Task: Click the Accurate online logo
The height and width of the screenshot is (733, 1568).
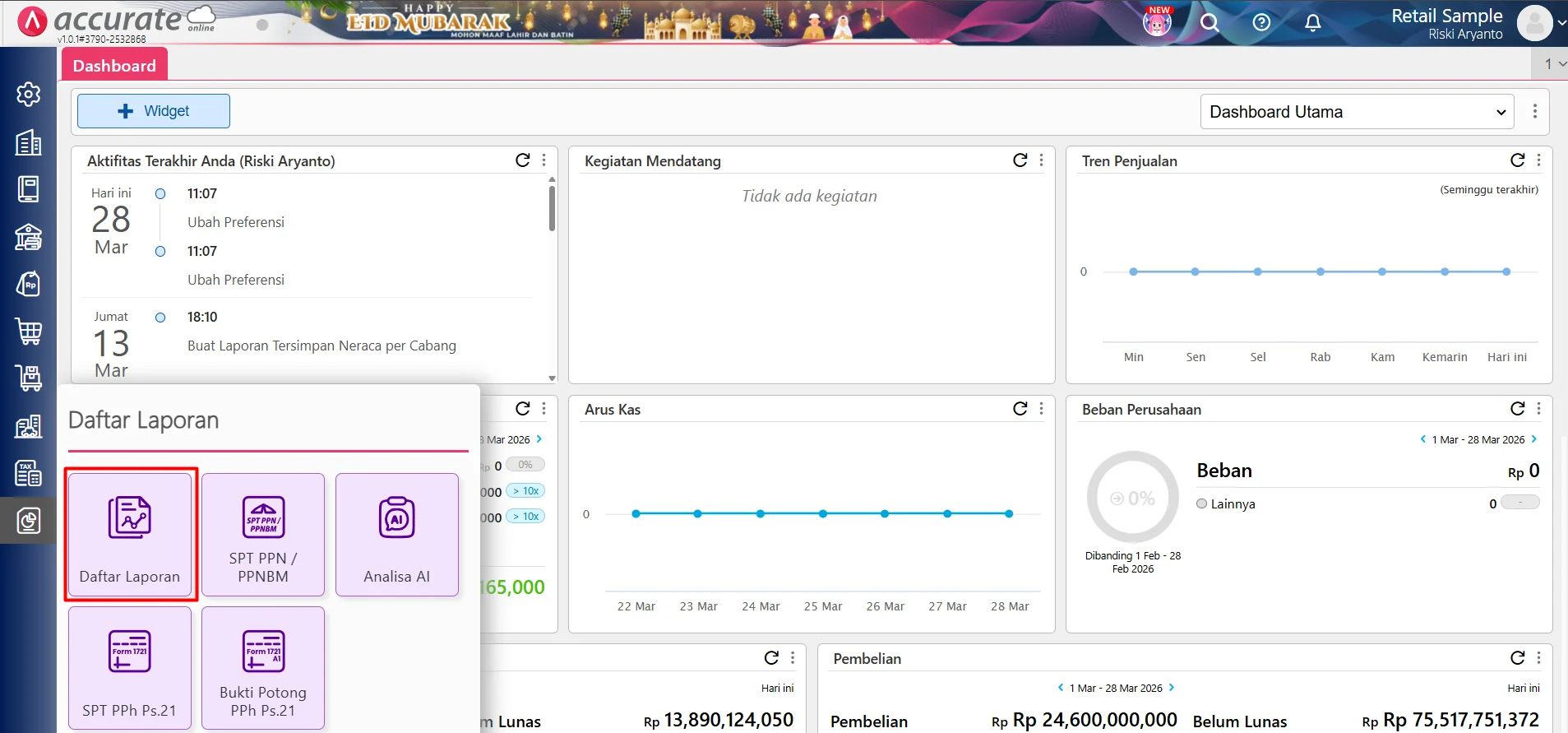Action: pyautogui.click(x=118, y=22)
